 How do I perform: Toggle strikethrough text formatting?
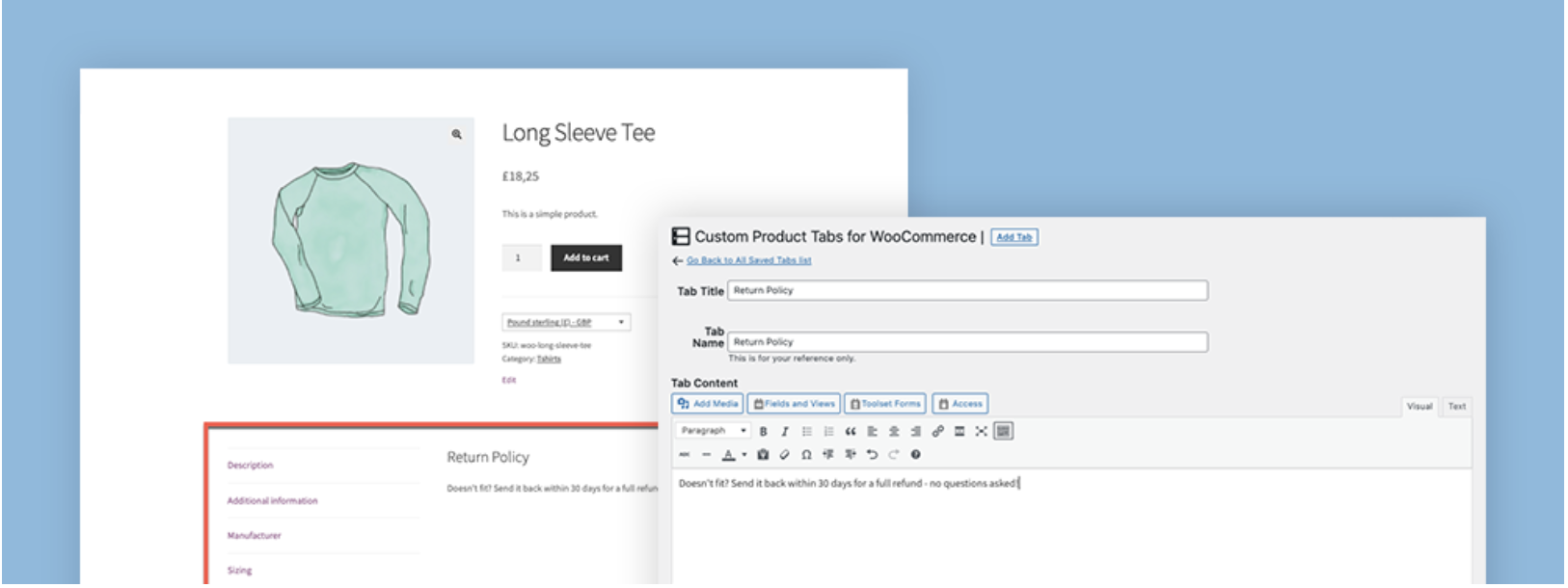point(685,455)
